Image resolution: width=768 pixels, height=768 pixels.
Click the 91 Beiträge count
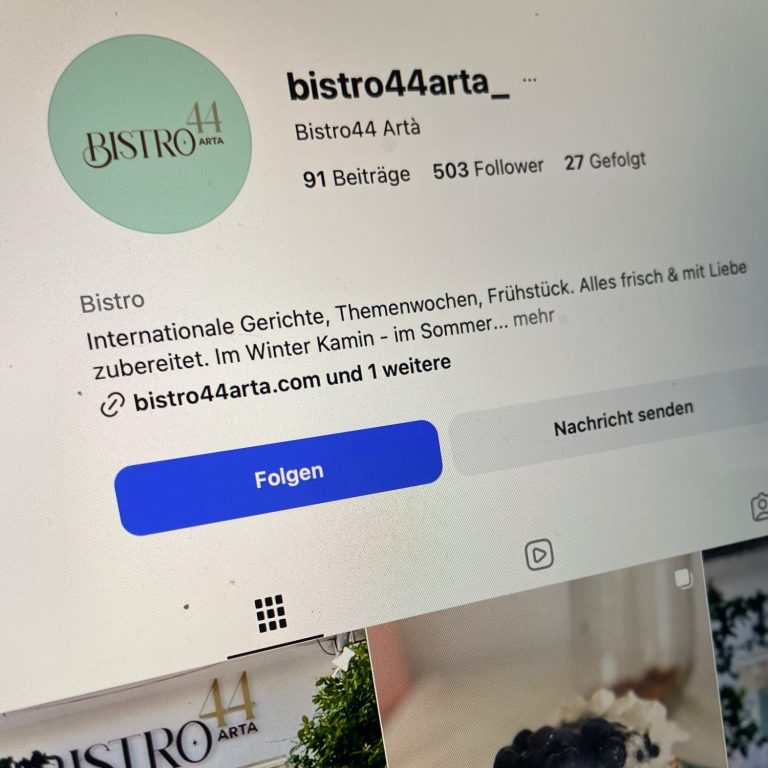[x=357, y=177]
